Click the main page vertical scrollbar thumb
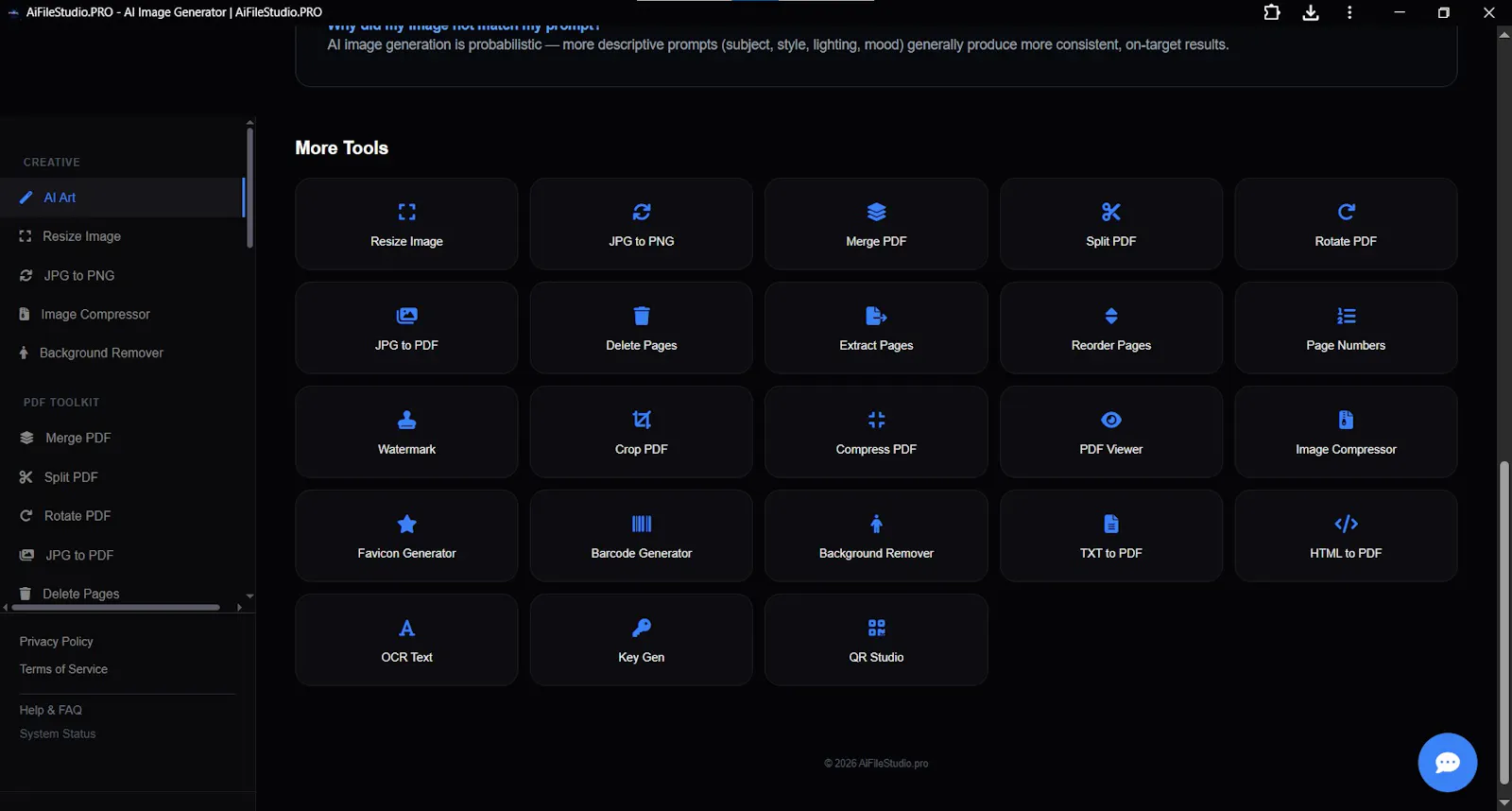The width and height of the screenshot is (1512, 811). [x=1504, y=623]
